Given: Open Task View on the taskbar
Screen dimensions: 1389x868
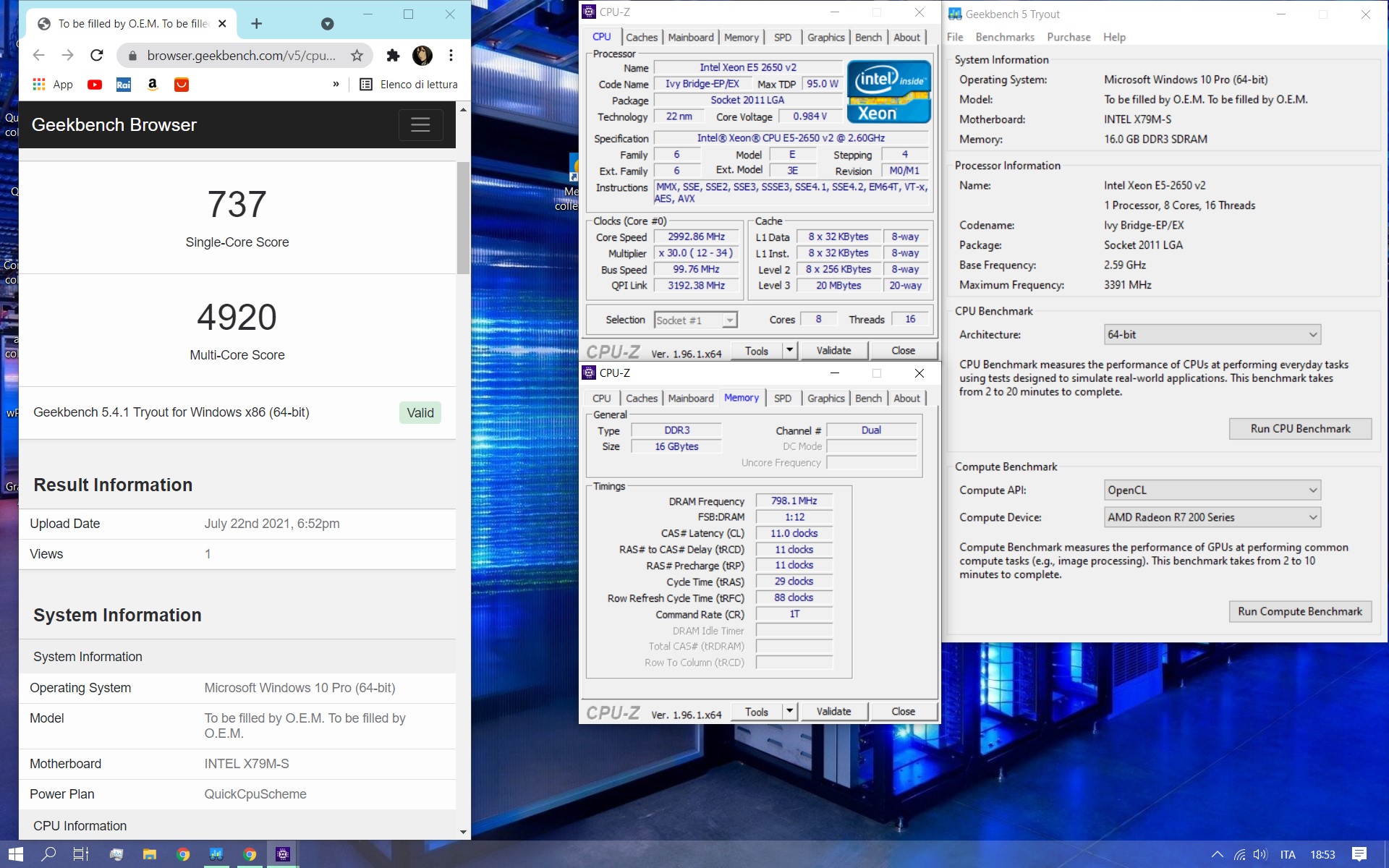Looking at the screenshot, I should coord(81,854).
